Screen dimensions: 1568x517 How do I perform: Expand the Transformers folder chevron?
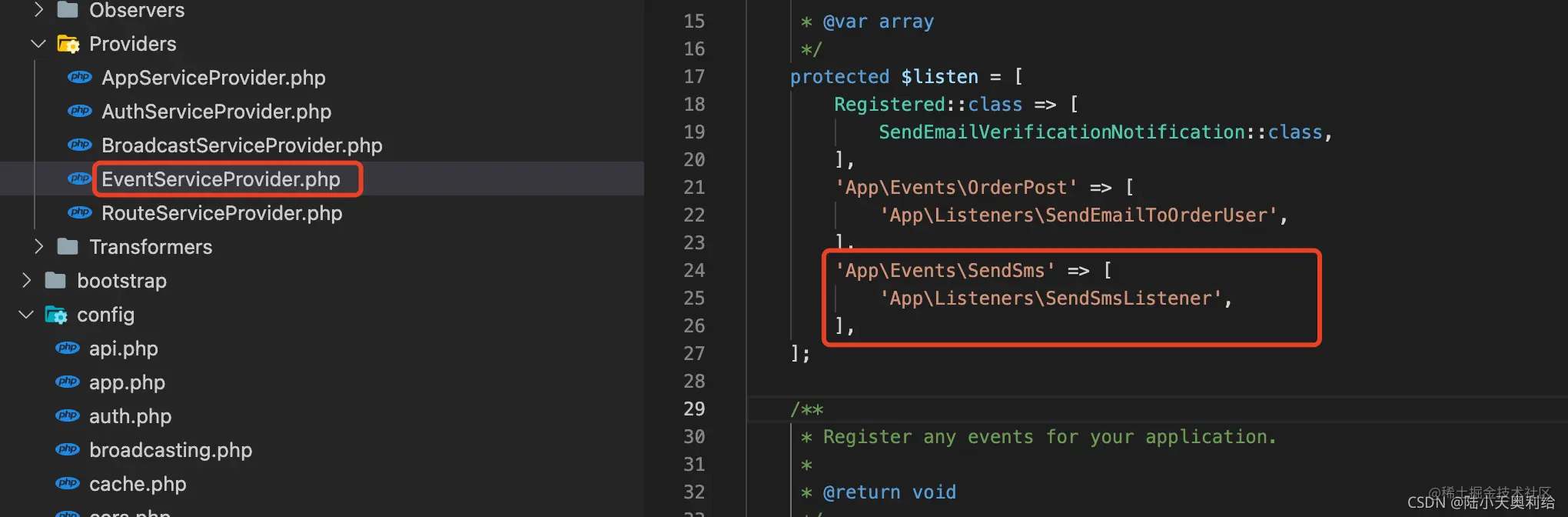click(38, 247)
